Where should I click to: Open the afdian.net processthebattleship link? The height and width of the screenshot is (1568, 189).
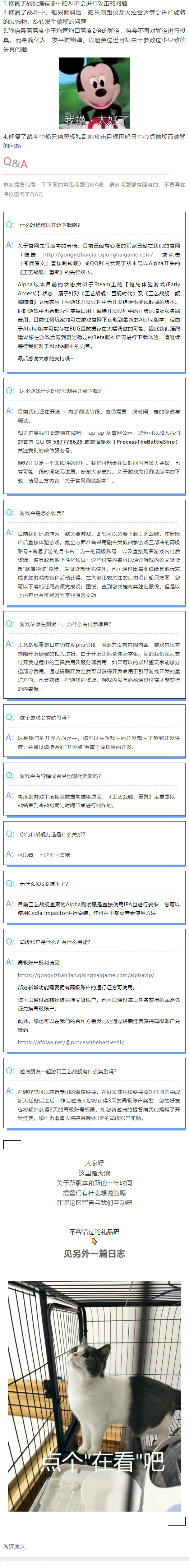click(x=71, y=1041)
